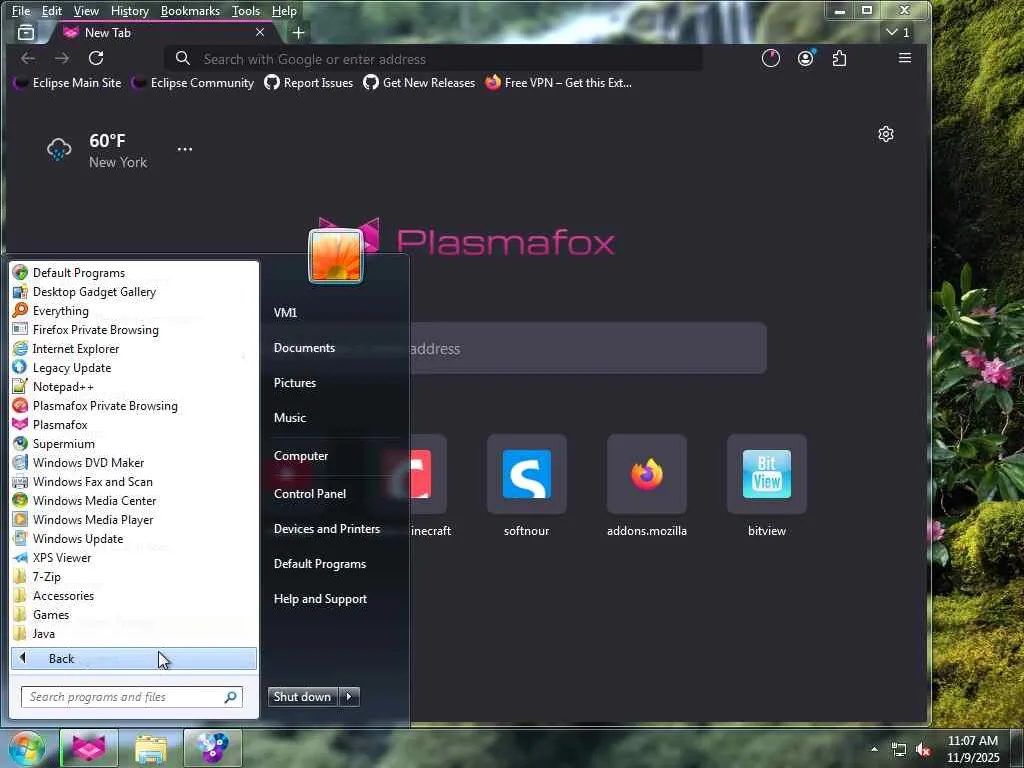The image size is (1024, 768).
Task: Open the Shut down options arrow
Action: (349, 696)
